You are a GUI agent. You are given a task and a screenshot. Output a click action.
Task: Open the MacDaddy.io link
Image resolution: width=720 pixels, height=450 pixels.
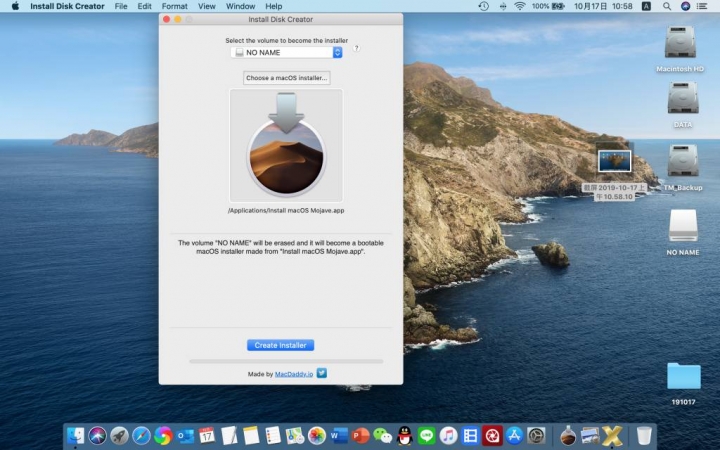point(294,374)
